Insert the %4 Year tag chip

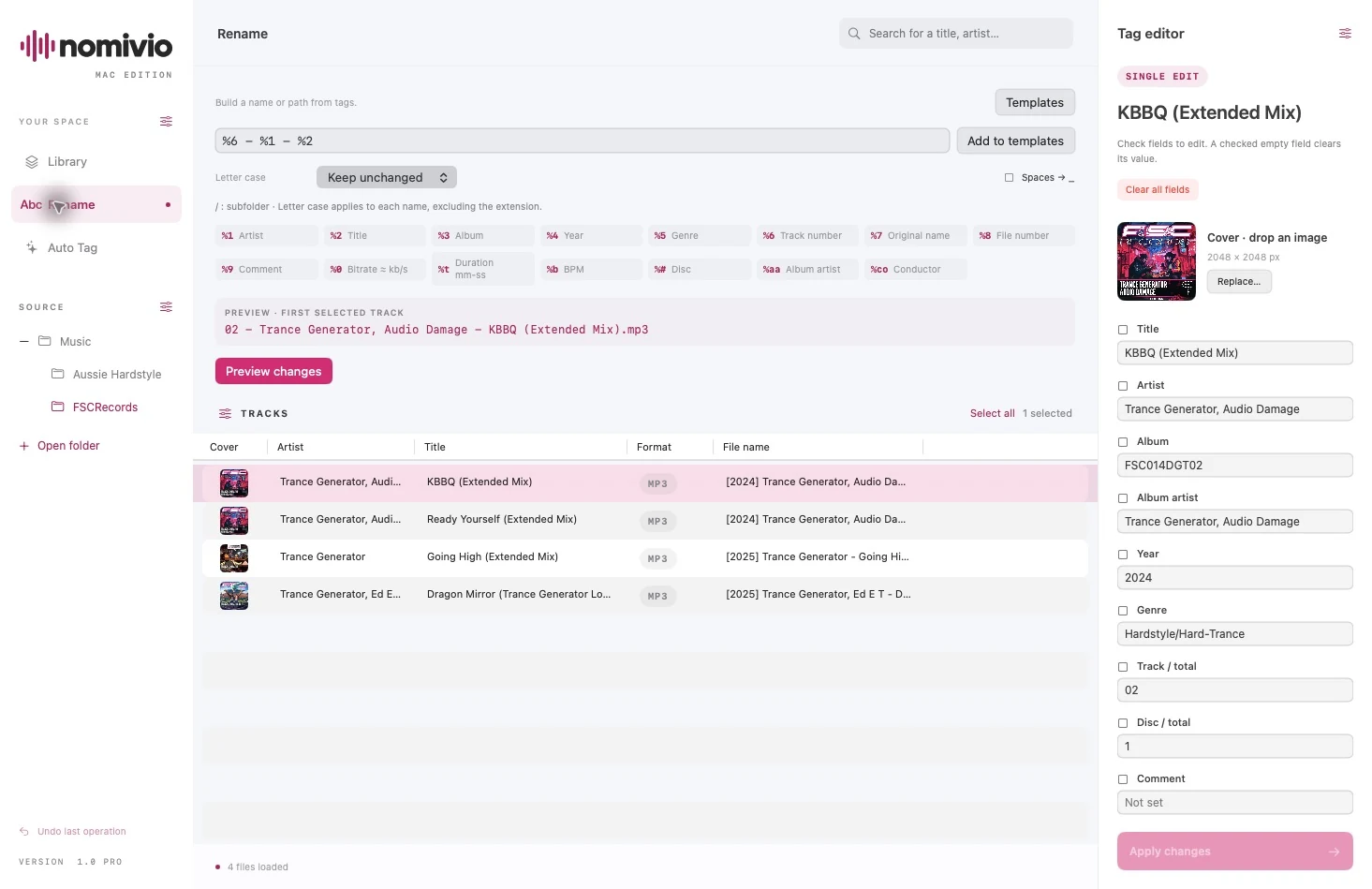(591, 236)
